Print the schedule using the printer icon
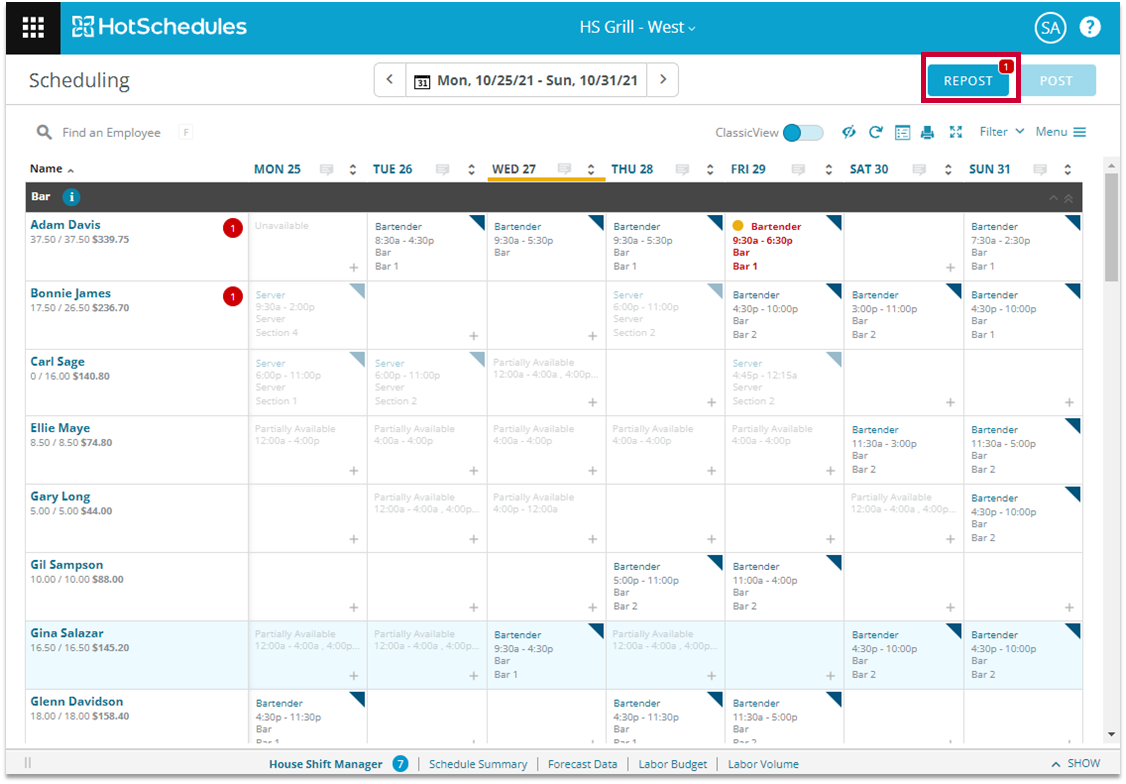The image size is (1126, 784). [928, 132]
